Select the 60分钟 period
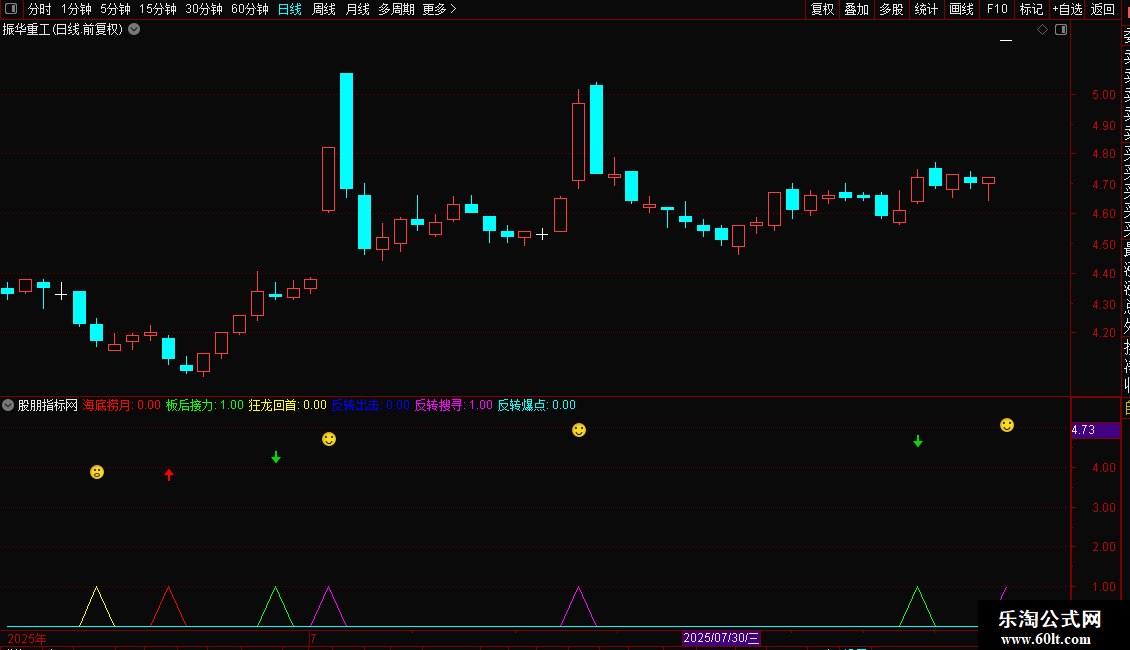 [x=250, y=9]
